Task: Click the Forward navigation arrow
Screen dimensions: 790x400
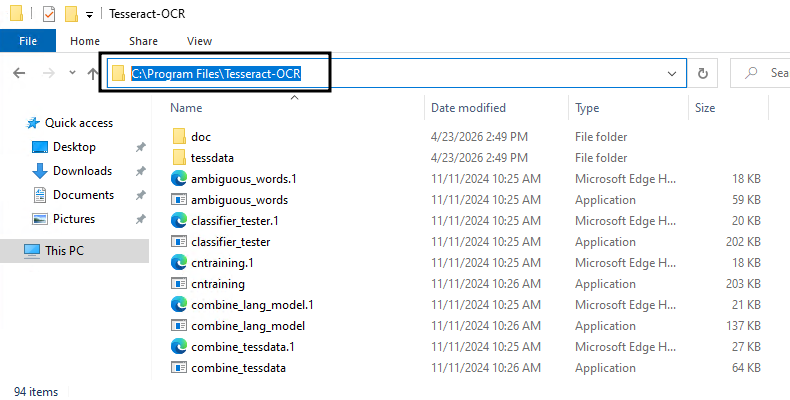Action: tap(48, 74)
